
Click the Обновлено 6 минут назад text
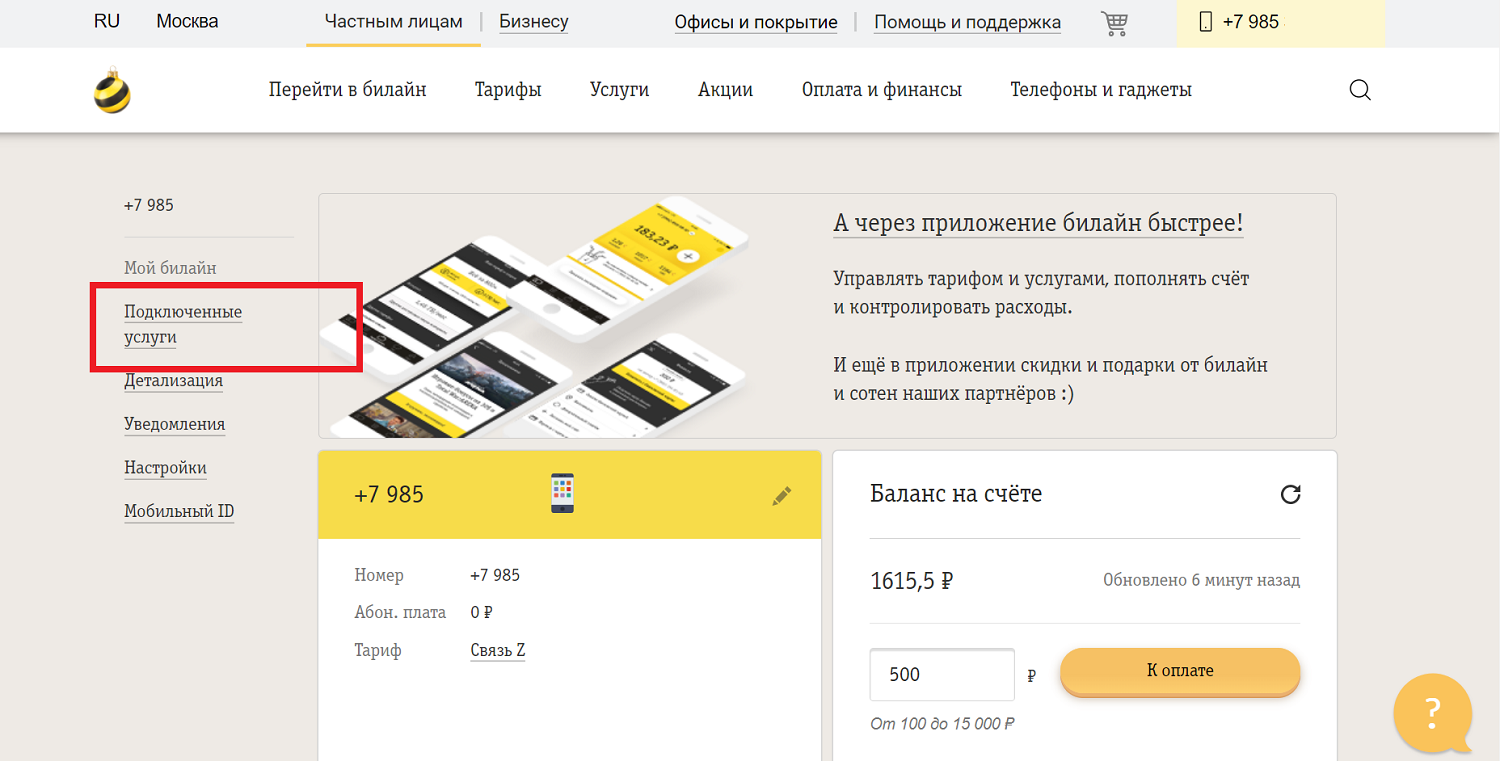tap(1201, 580)
